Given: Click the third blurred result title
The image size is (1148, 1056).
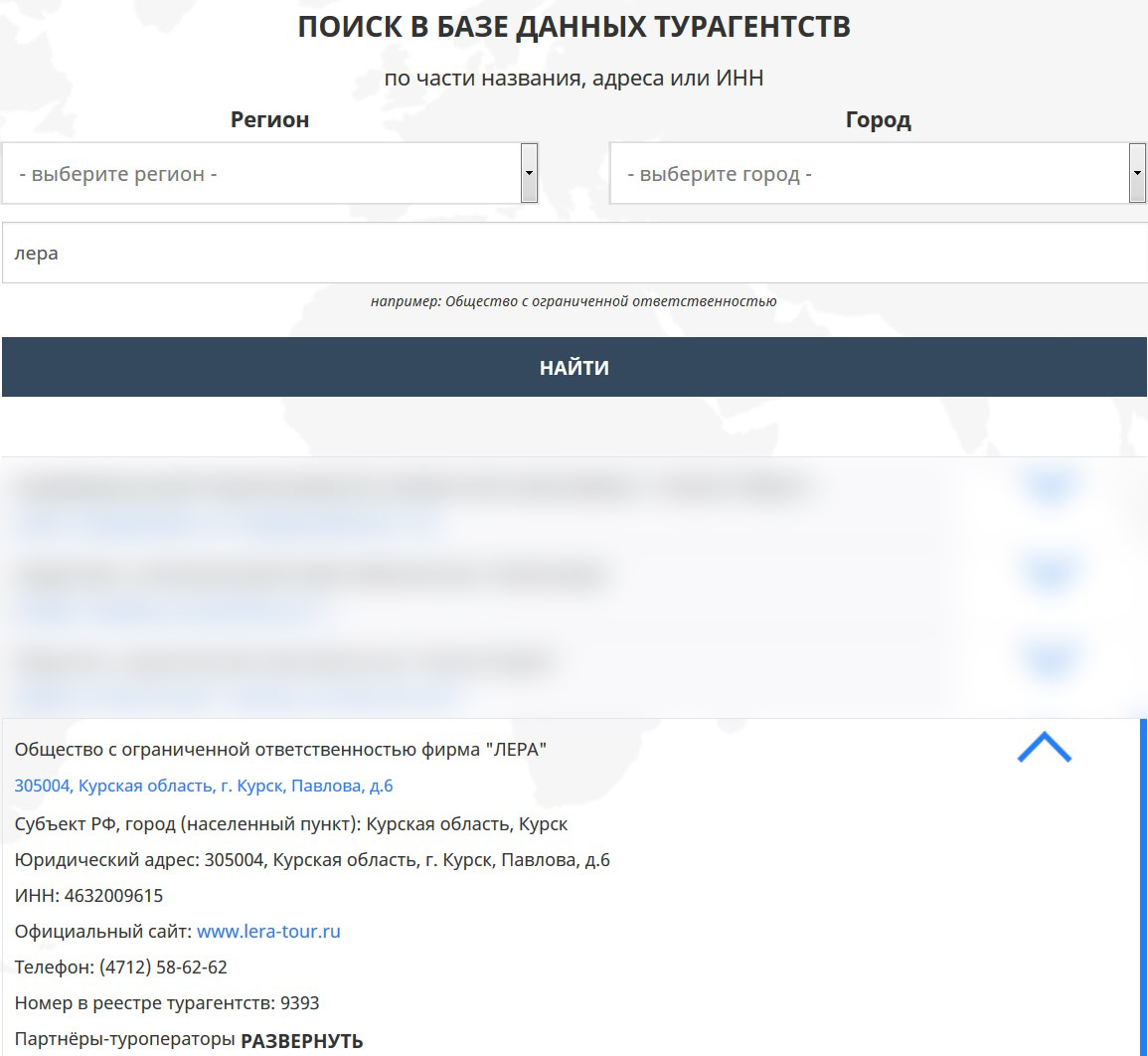Looking at the screenshot, I should click(x=283, y=662).
